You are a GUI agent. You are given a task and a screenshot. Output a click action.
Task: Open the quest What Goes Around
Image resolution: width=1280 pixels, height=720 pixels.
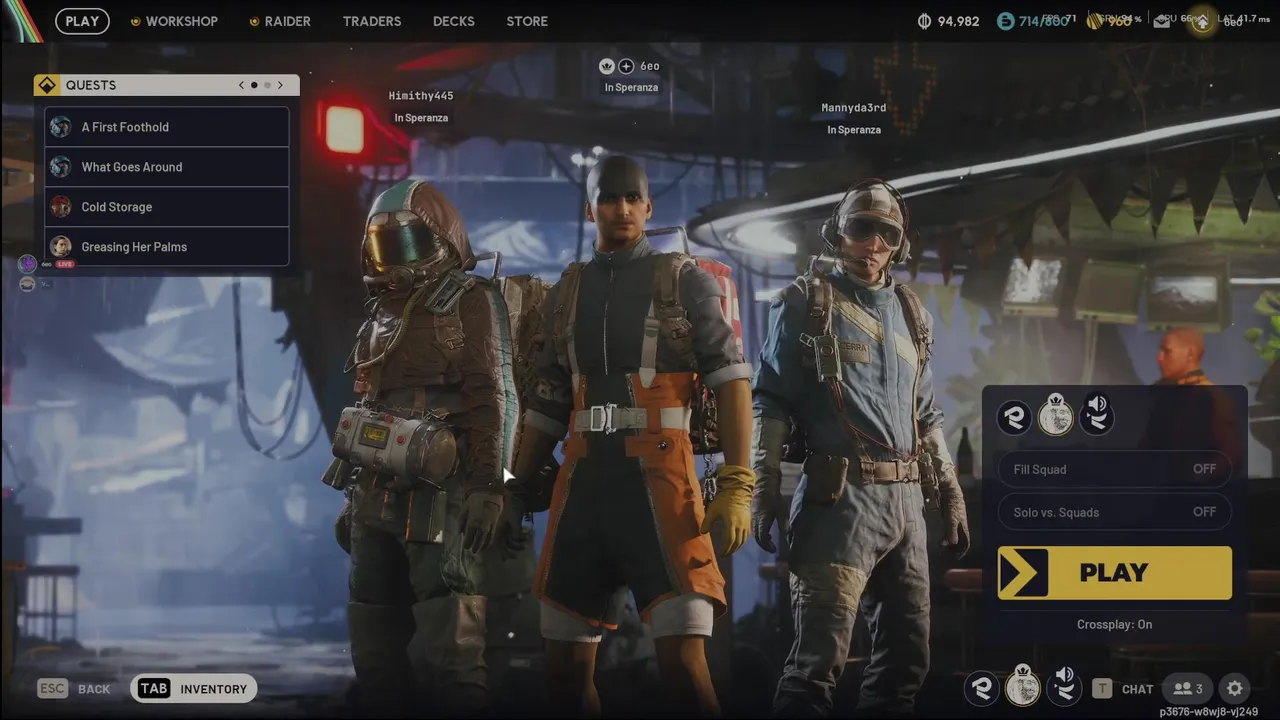167,167
